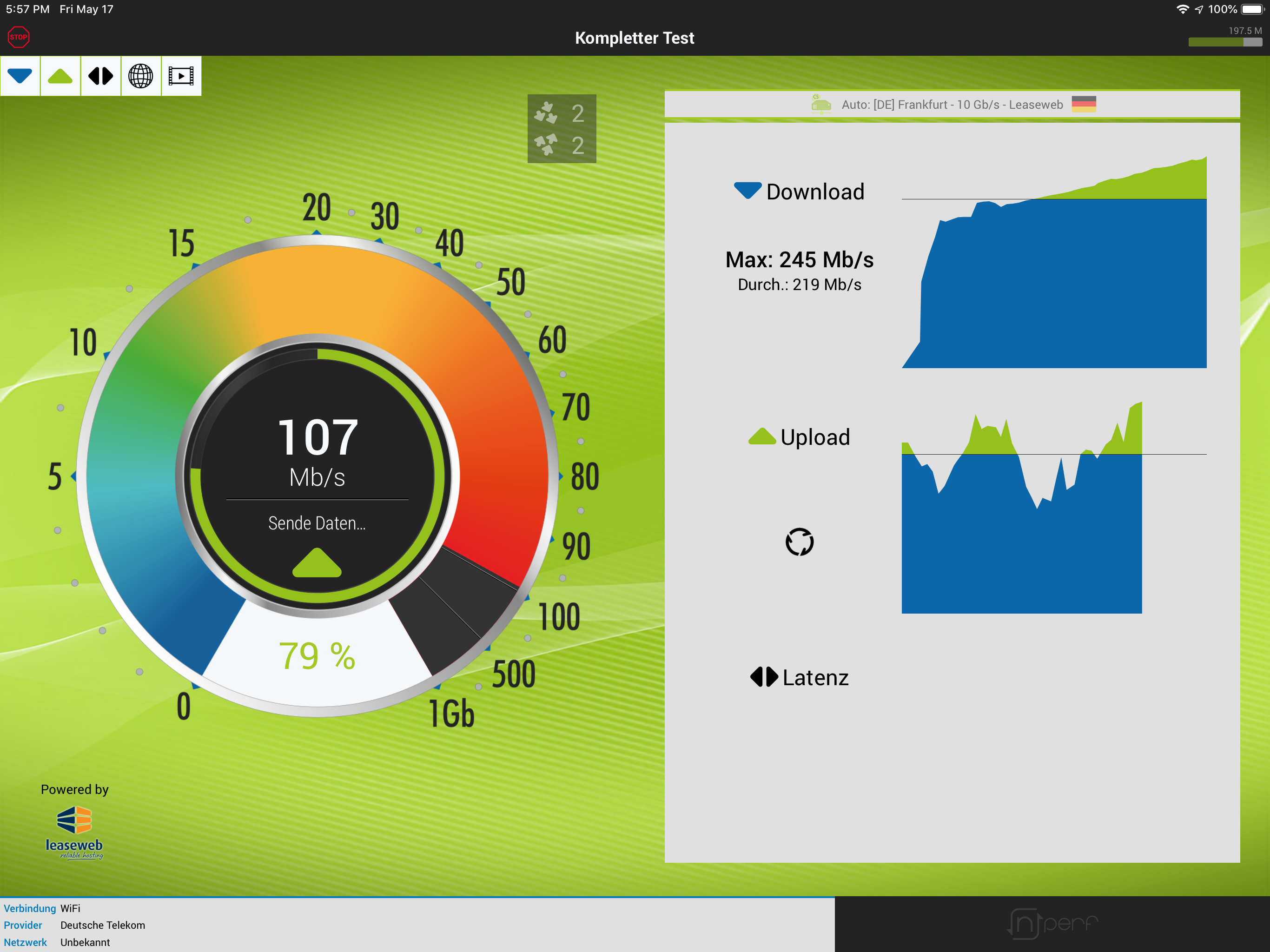Tap the WiFi status icon
Screen dimensions: 1270x952
pos(1182,9)
